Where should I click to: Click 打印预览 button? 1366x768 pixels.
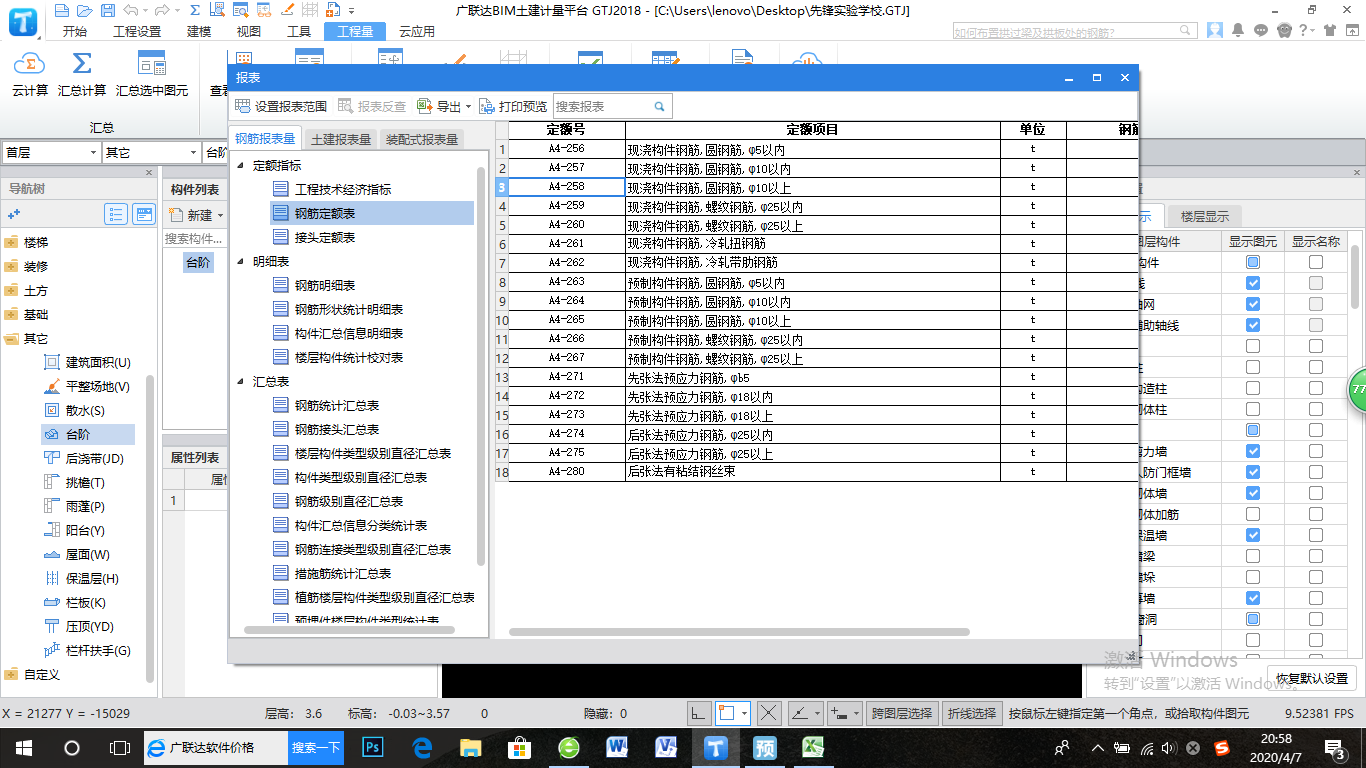[x=513, y=106]
